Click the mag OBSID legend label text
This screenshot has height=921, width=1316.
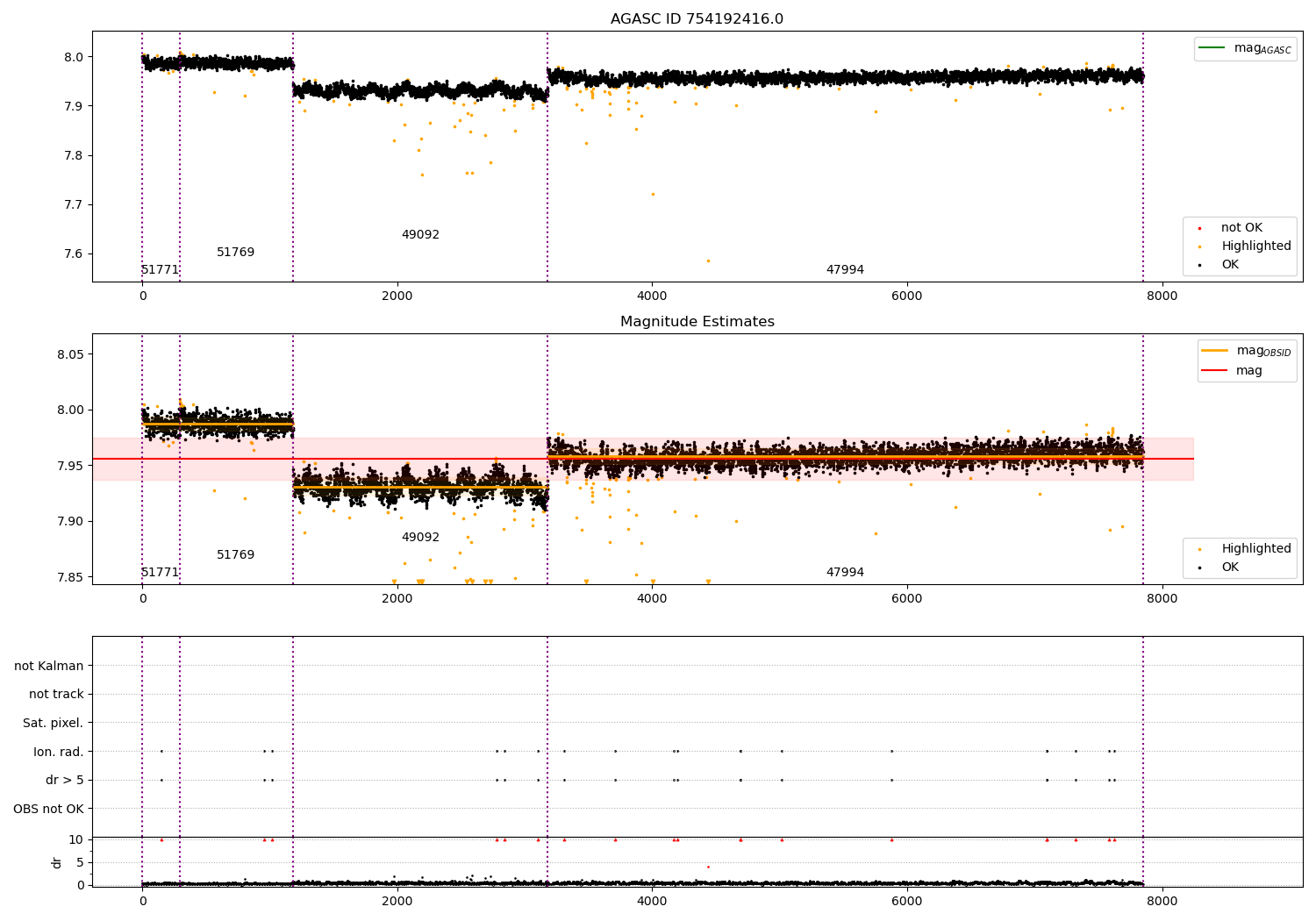[1263, 352]
